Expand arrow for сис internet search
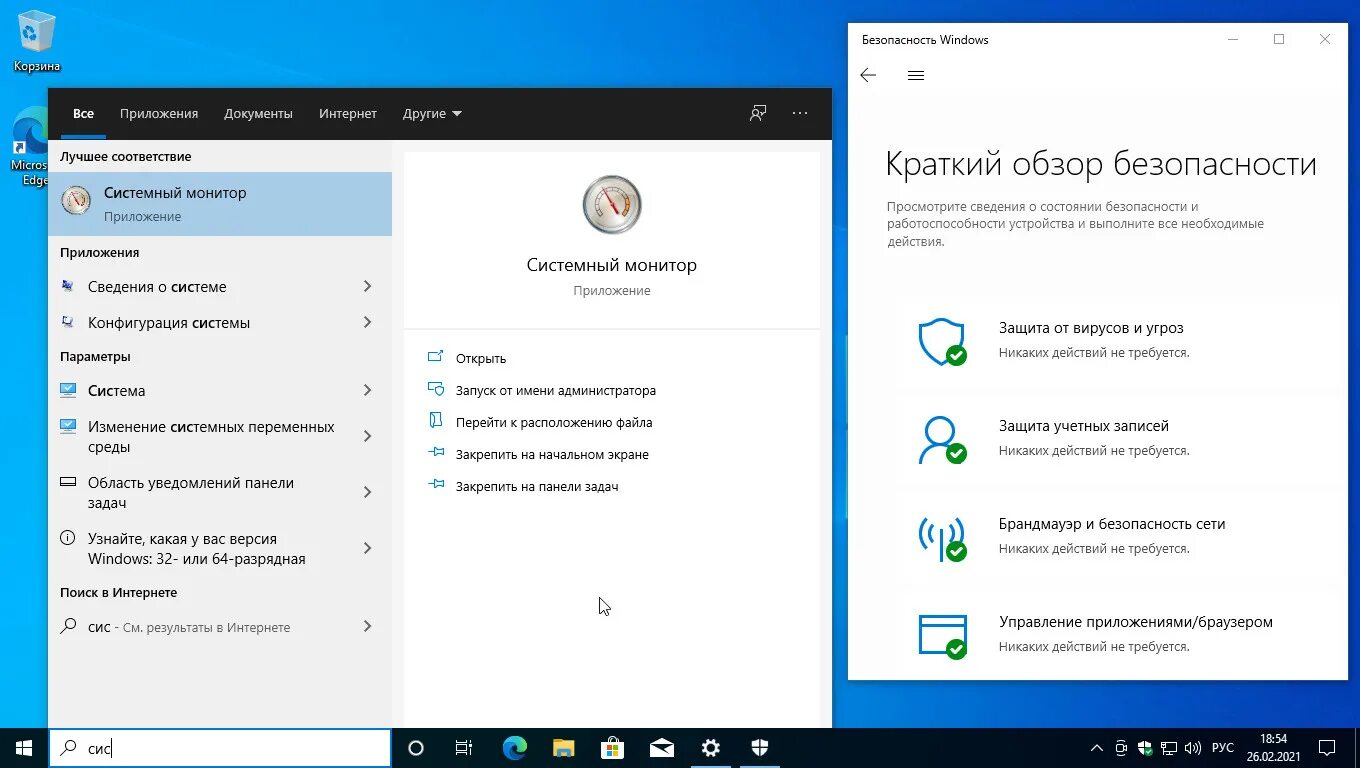This screenshot has width=1360, height=768. point(367,627)
